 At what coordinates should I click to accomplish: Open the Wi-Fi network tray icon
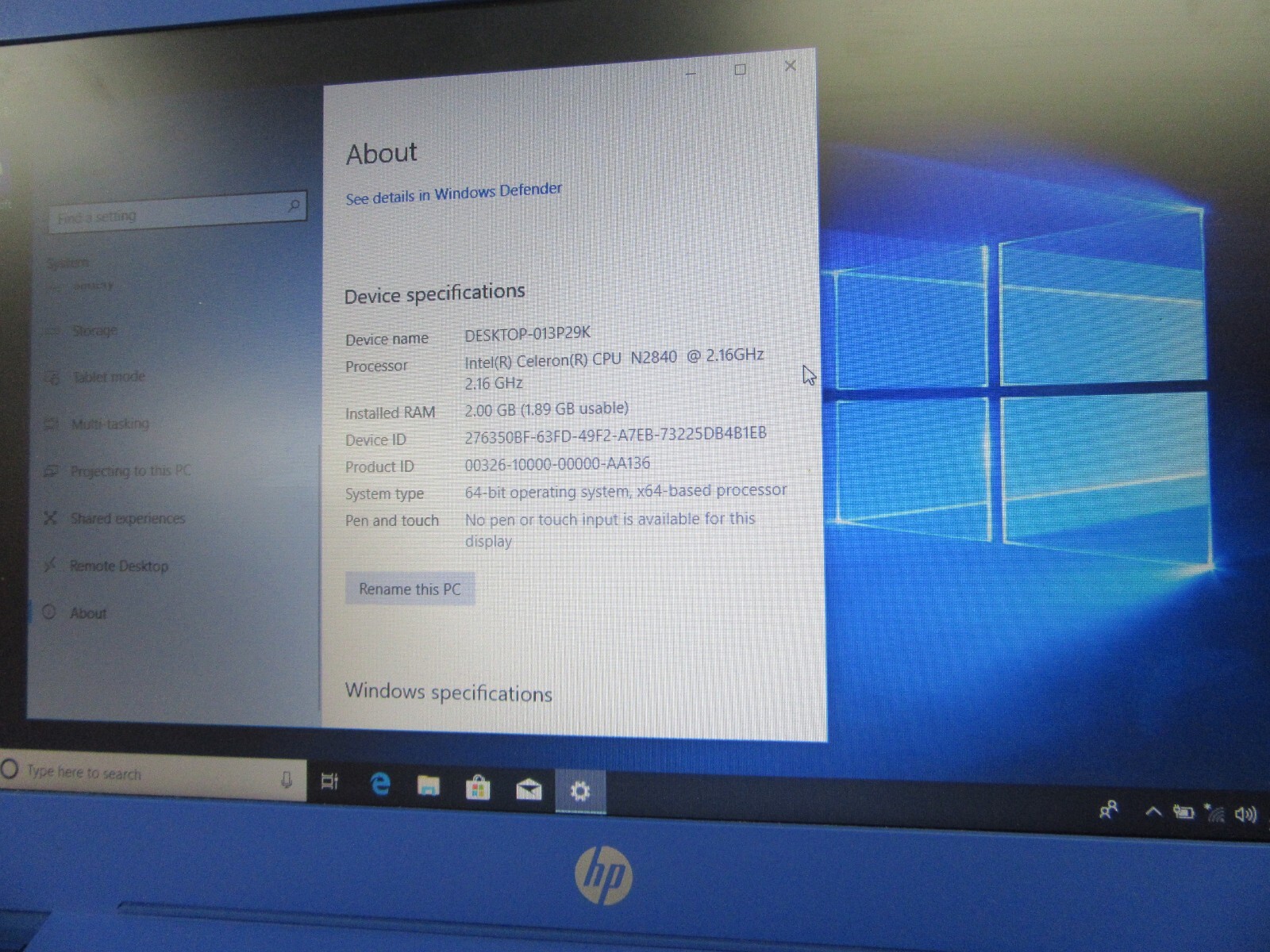pos(1214,813)
